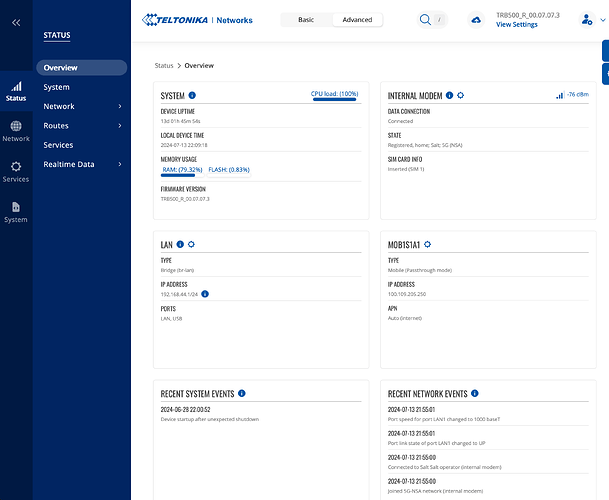Expand the Routes submenu arrow

[120, 125]
